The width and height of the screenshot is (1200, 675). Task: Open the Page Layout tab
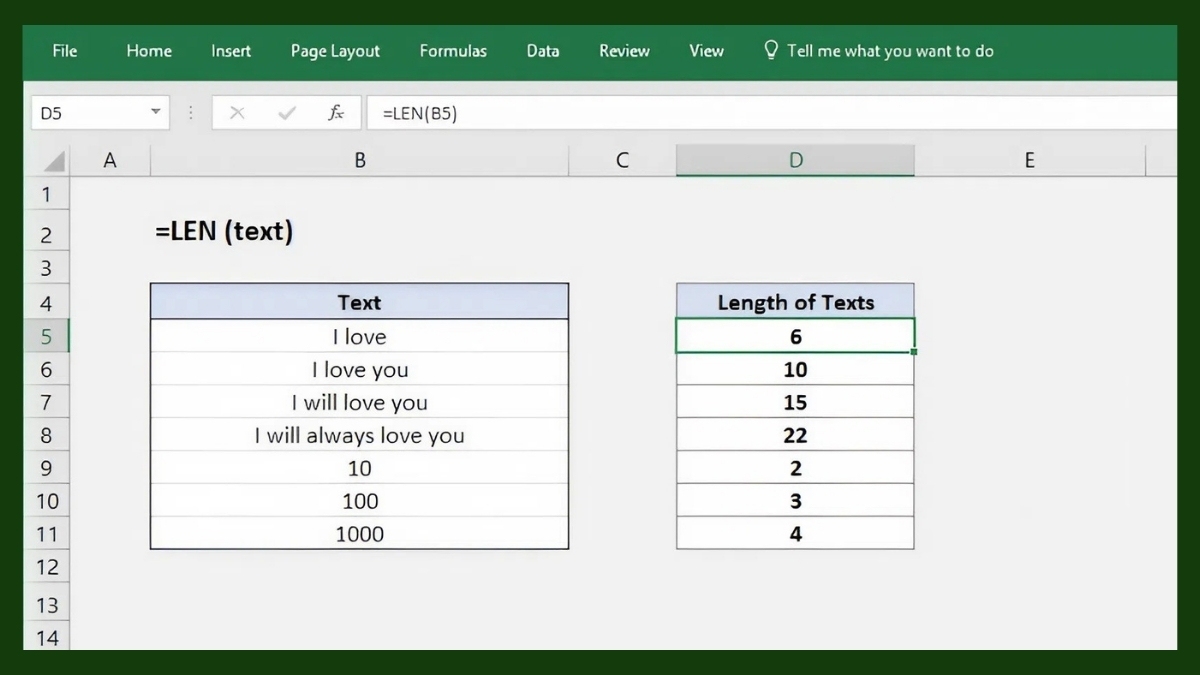coord(335,50)
